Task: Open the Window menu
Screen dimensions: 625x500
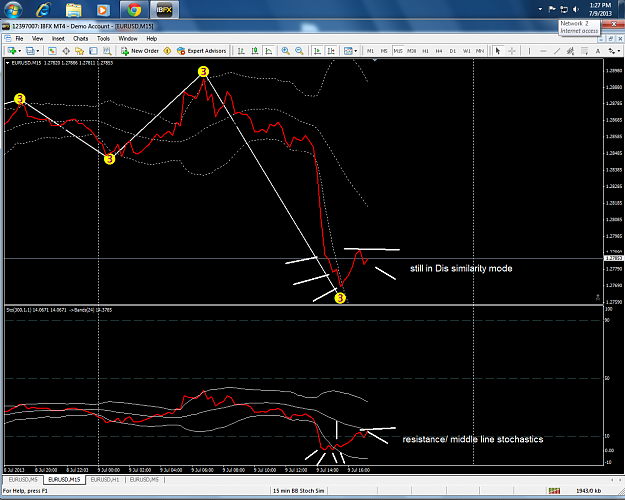Action: coord(128,39)
